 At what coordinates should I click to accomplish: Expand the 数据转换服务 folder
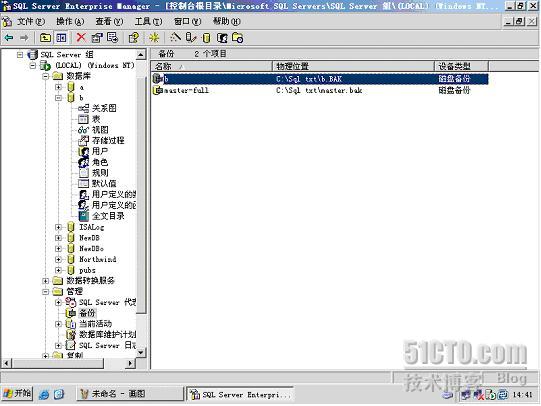coord(46,281)
